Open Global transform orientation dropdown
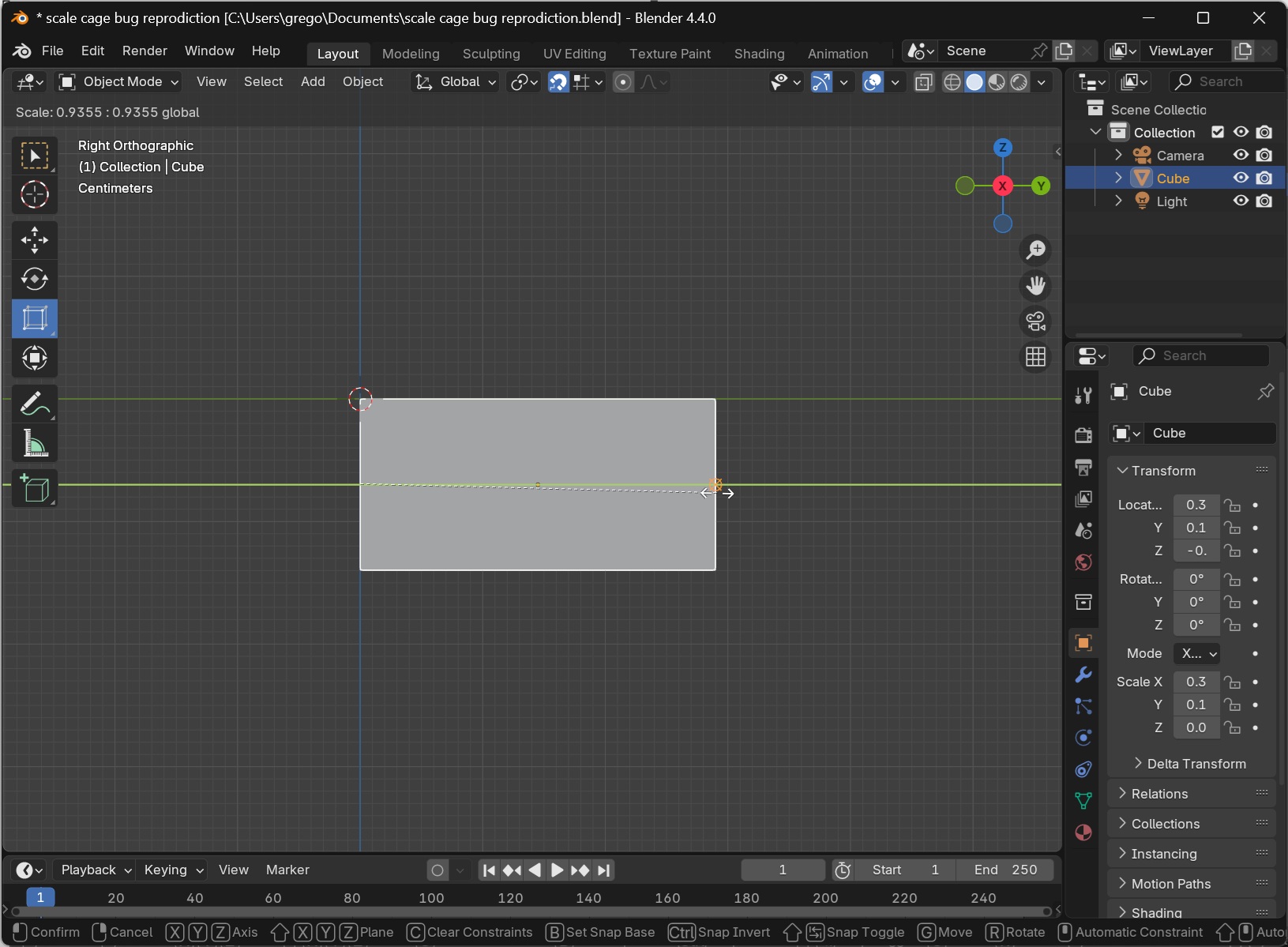The image size is (1288, 947). click(x=455, y=82)
